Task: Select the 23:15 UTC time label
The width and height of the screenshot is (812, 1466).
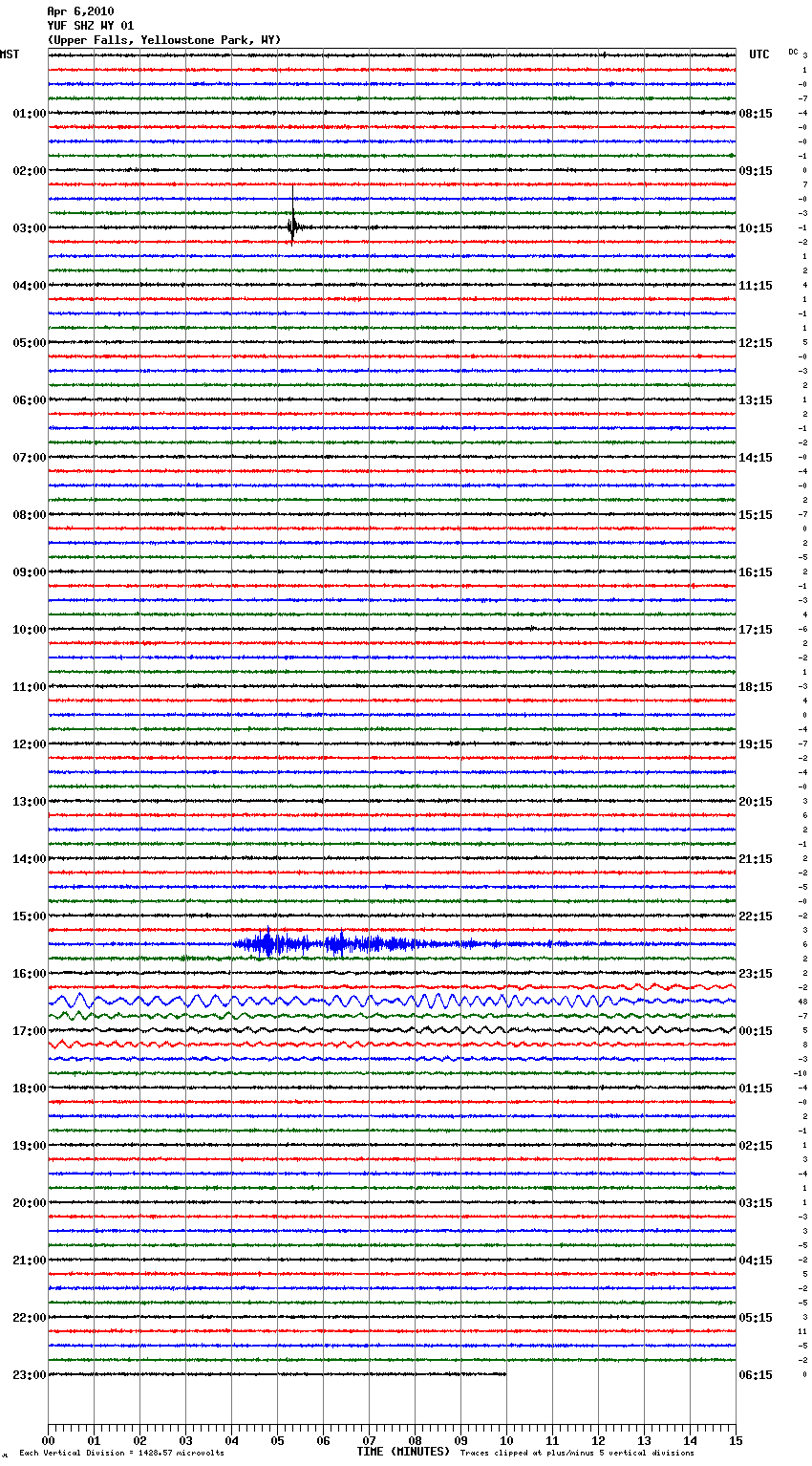Action: coord(756,973)
